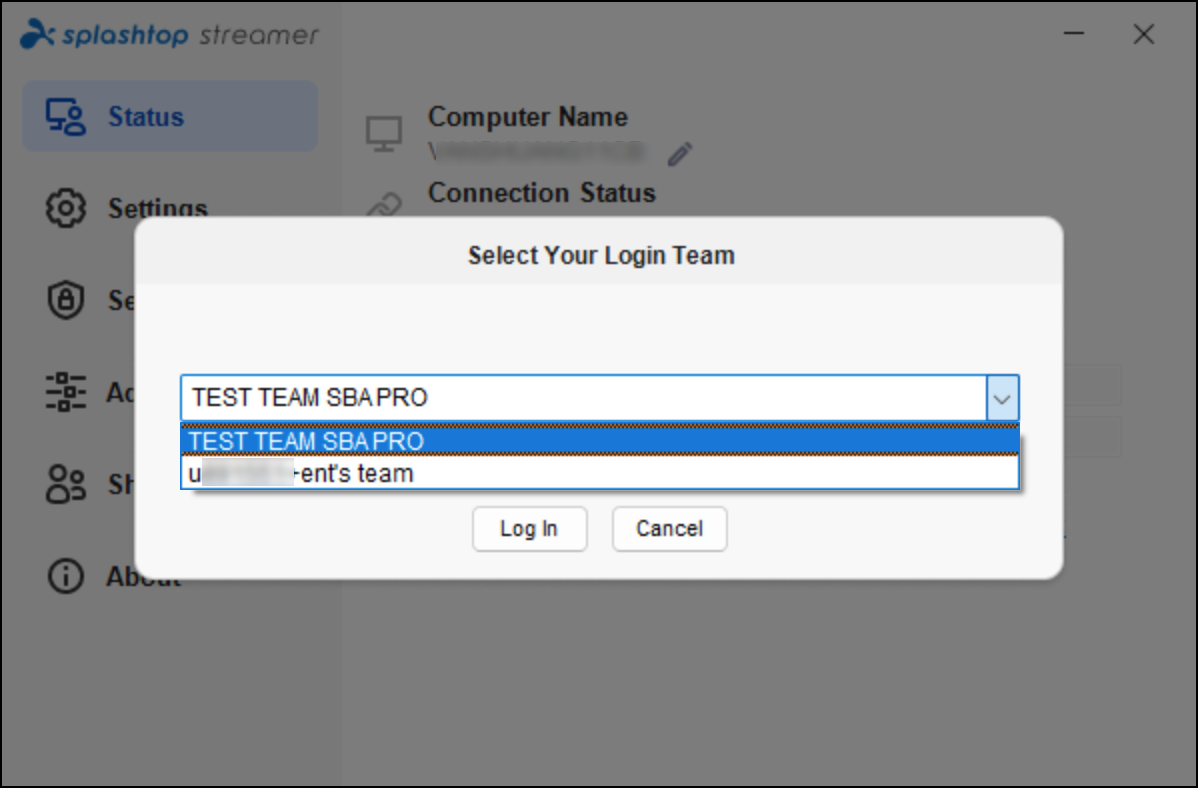Click the Cancel button

point(669,529)
